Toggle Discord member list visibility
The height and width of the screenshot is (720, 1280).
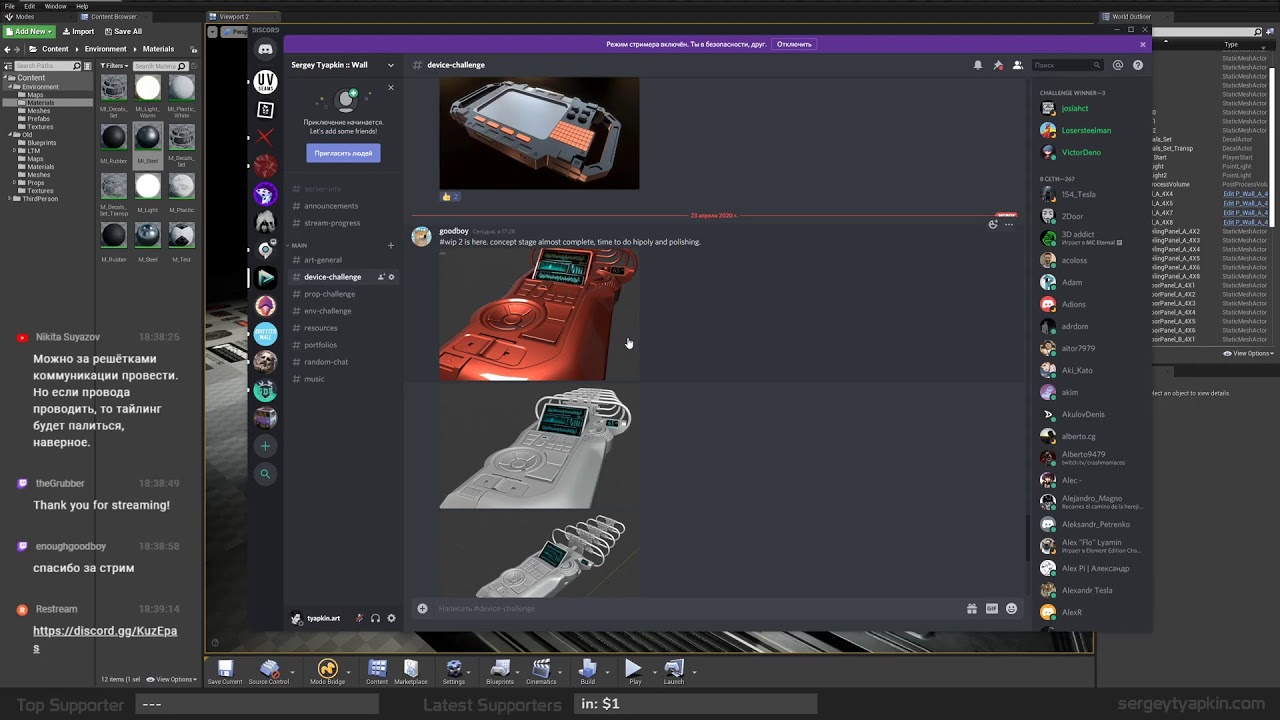[x=1017, y=65]
